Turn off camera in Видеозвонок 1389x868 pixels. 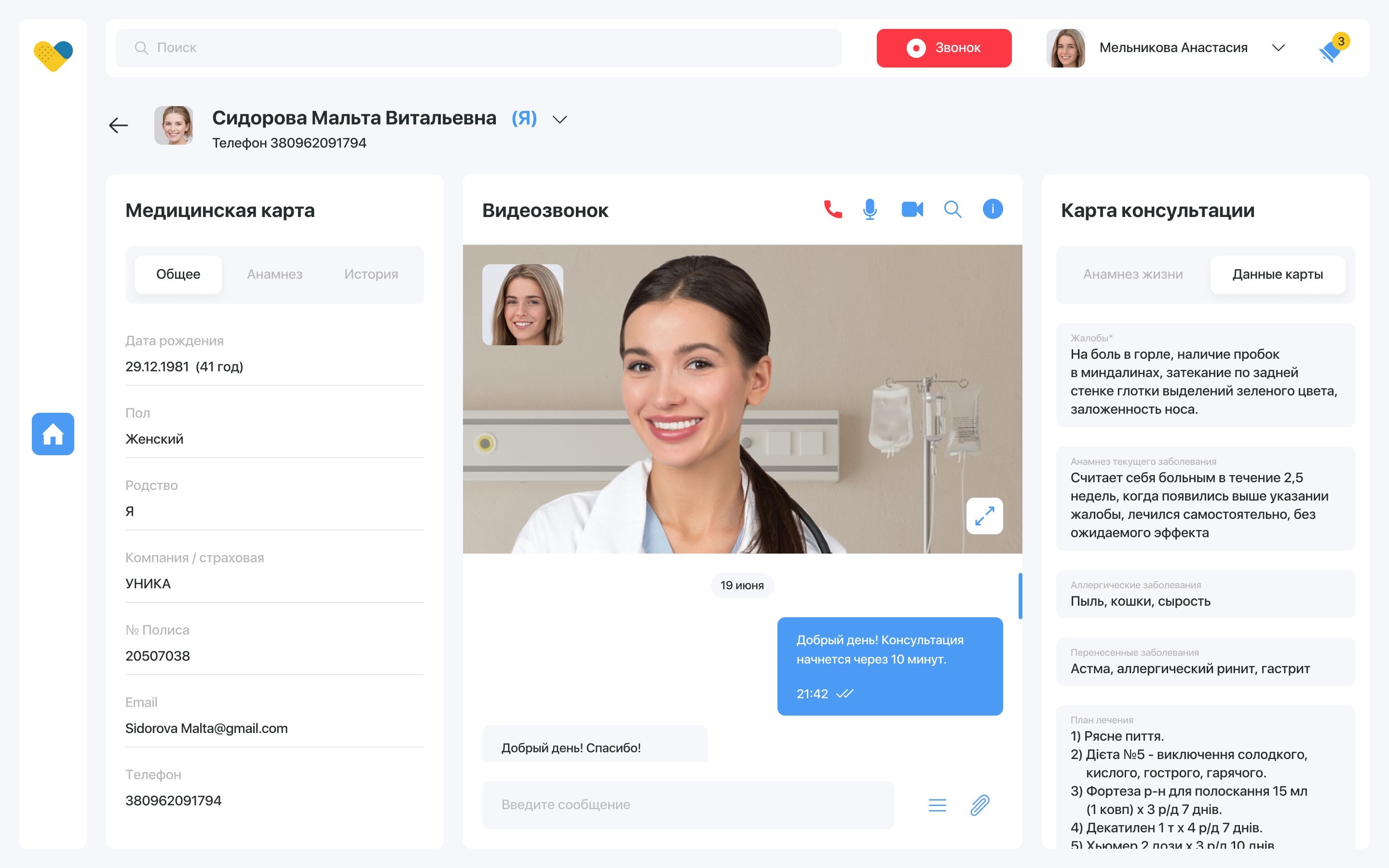(912, 210)
